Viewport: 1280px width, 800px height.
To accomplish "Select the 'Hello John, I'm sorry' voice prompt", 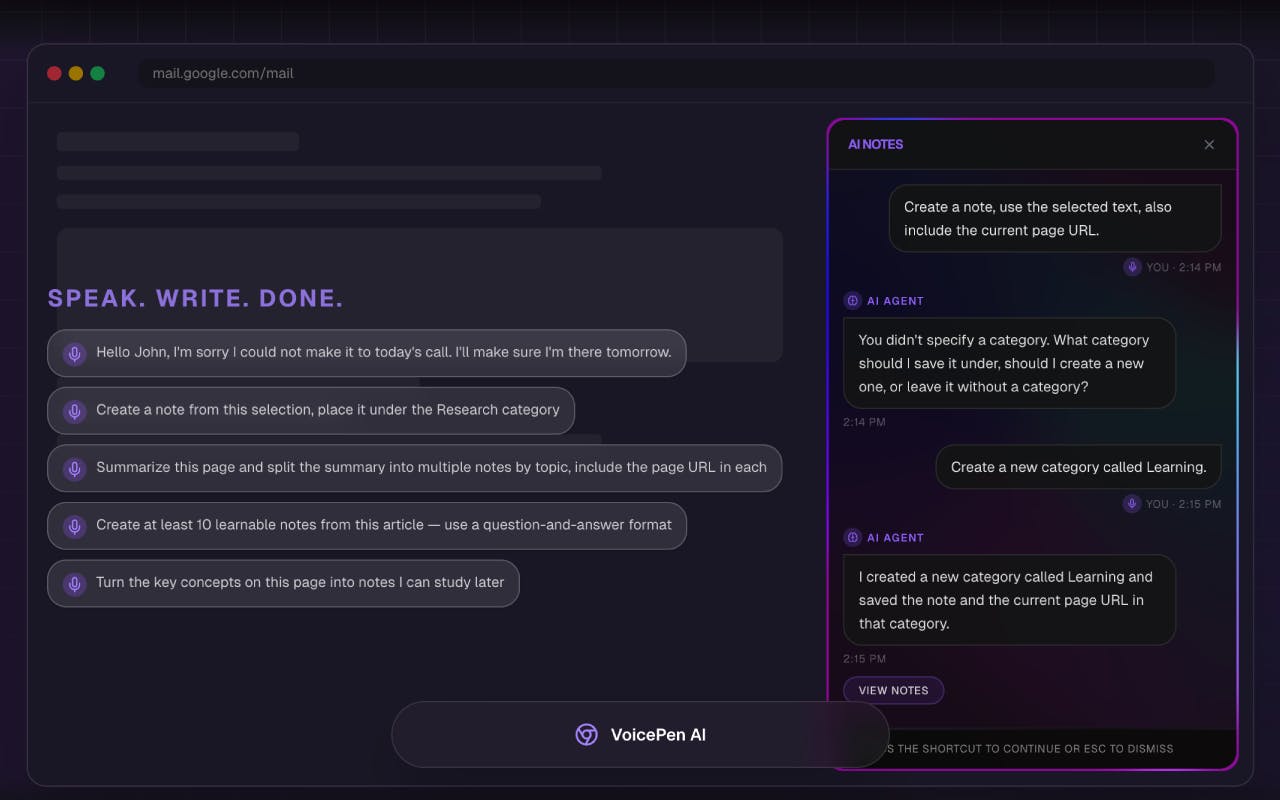I will (366, 353).
